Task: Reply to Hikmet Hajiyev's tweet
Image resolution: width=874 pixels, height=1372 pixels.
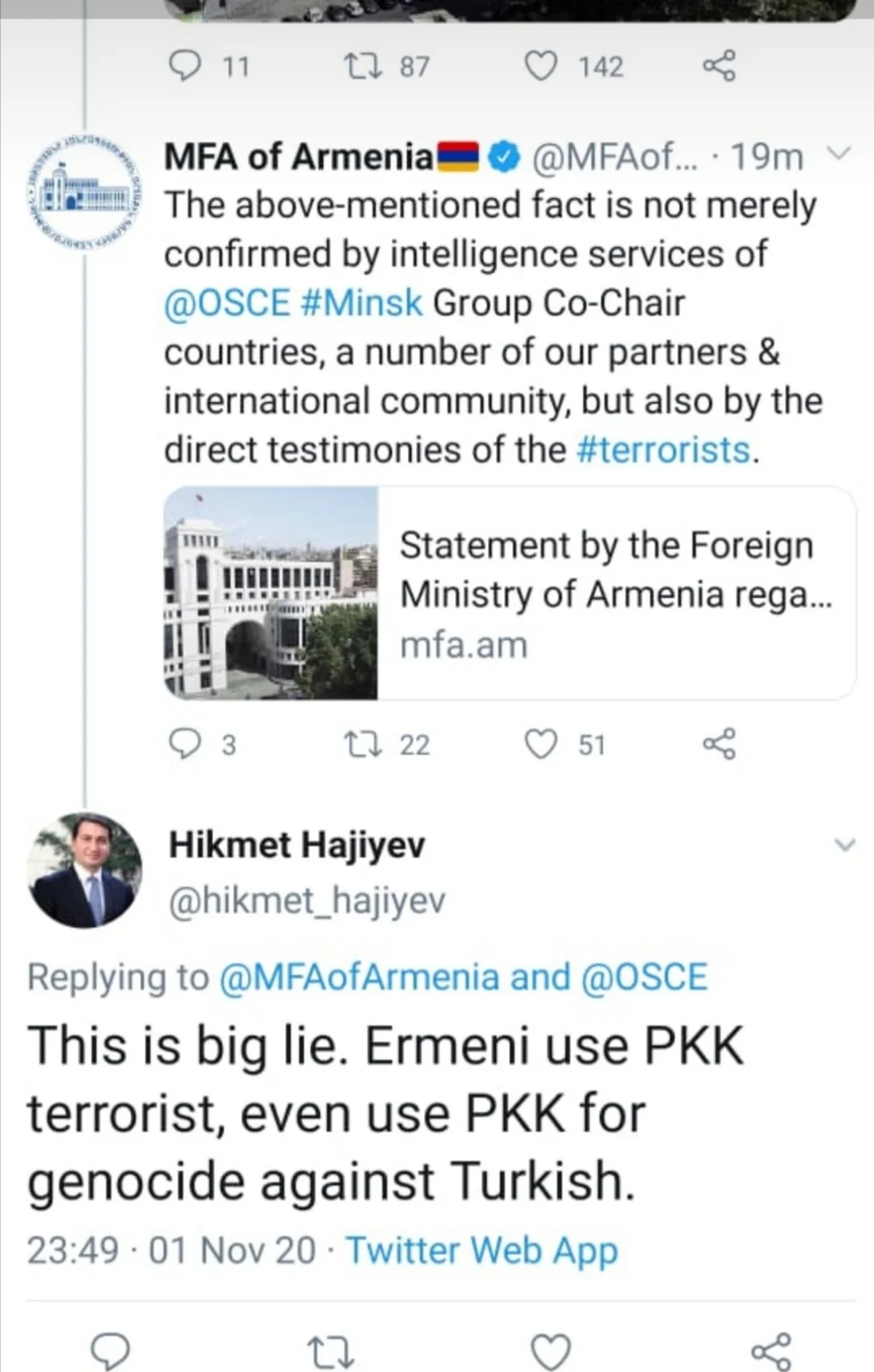Action: 110,1352
